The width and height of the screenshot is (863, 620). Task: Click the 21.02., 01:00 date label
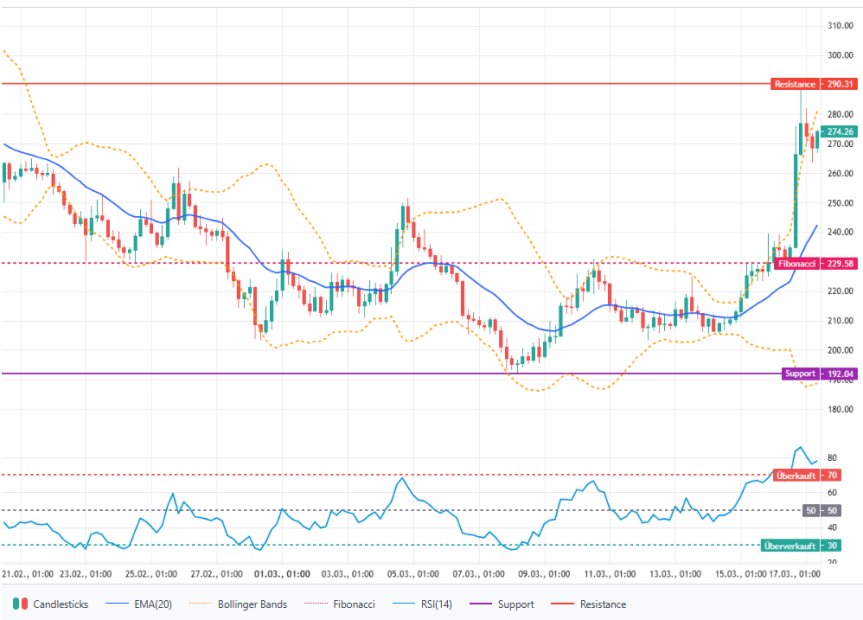[x=28, y=575]
